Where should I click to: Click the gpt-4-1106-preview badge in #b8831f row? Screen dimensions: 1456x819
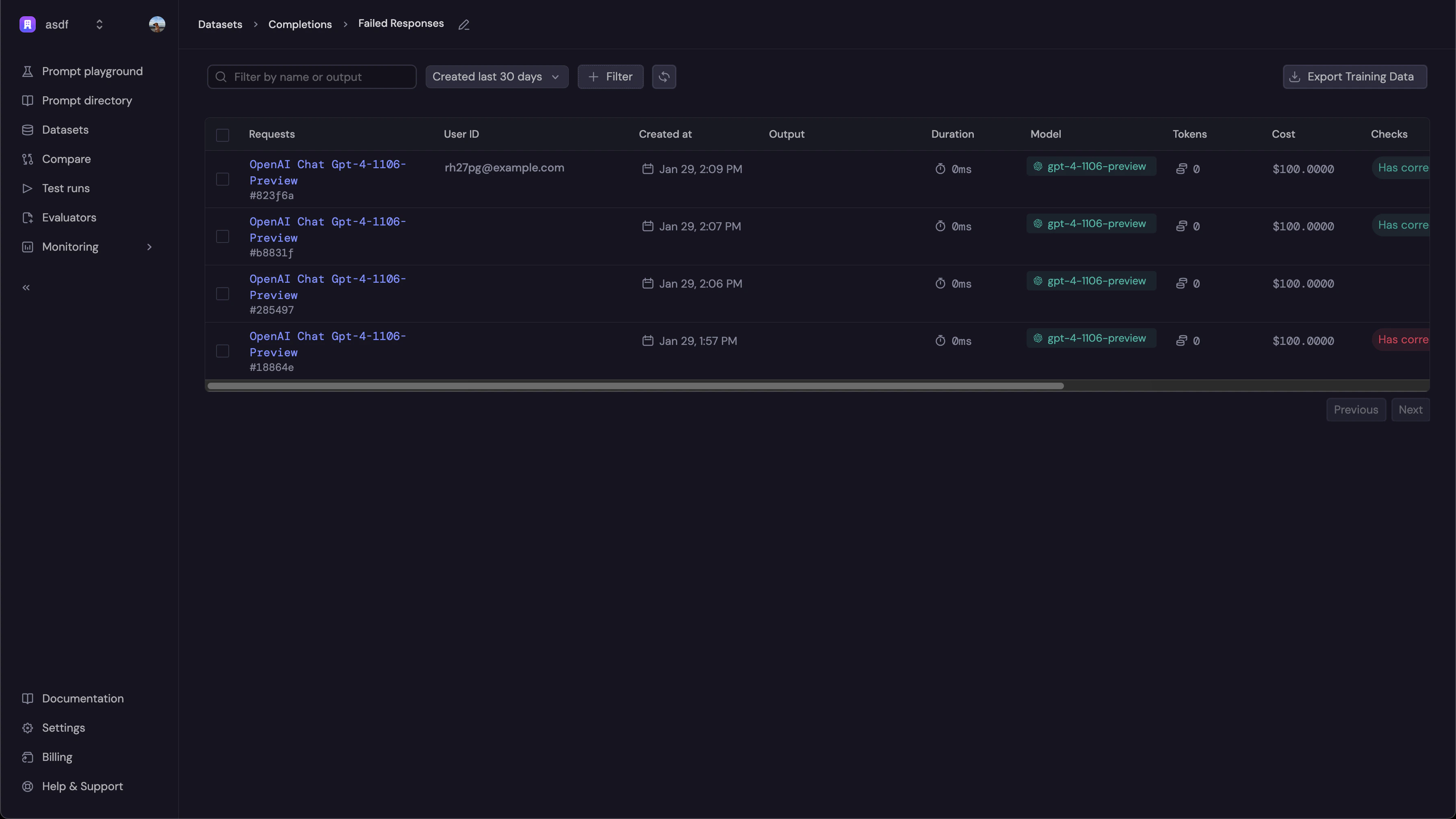pos(1092,224)
